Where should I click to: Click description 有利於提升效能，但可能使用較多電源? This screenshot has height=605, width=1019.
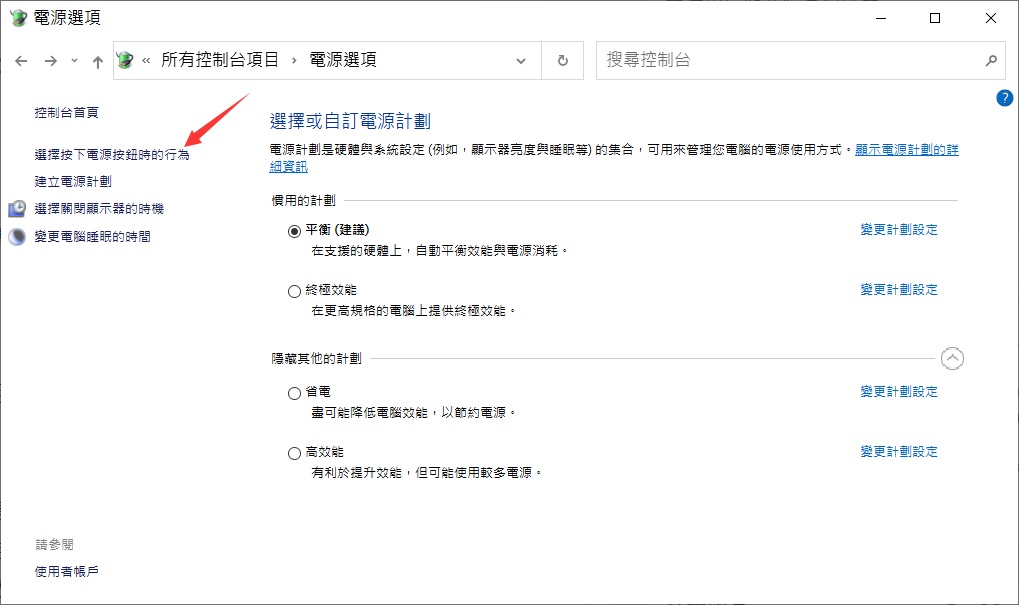tap(426, 472)
